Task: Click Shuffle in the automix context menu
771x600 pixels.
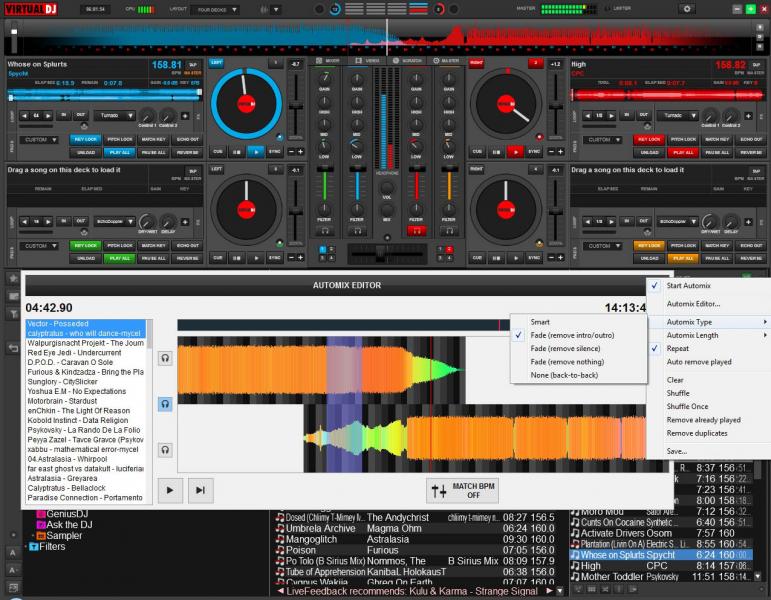Action: tap(678, 393)
